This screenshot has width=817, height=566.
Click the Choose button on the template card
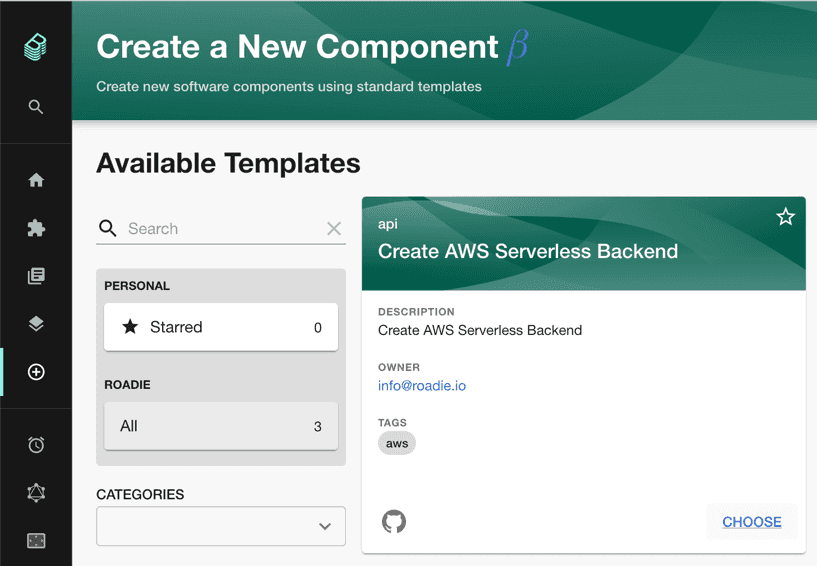pos(751,522)
